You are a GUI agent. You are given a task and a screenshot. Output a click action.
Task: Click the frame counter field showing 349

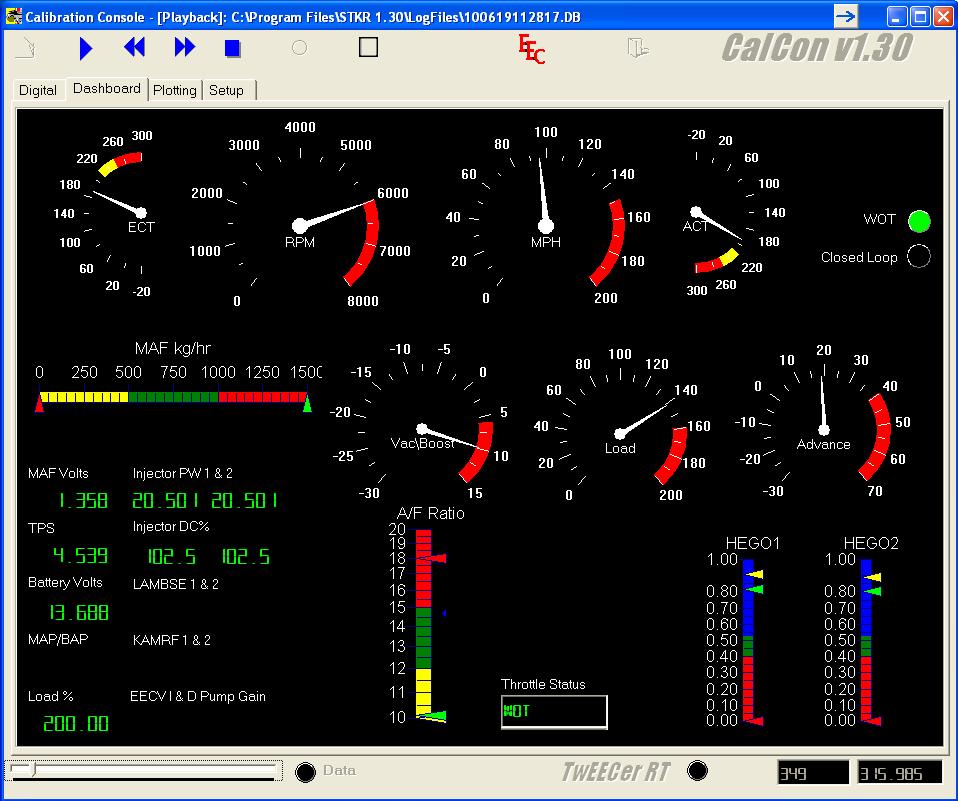pos(813,773)
